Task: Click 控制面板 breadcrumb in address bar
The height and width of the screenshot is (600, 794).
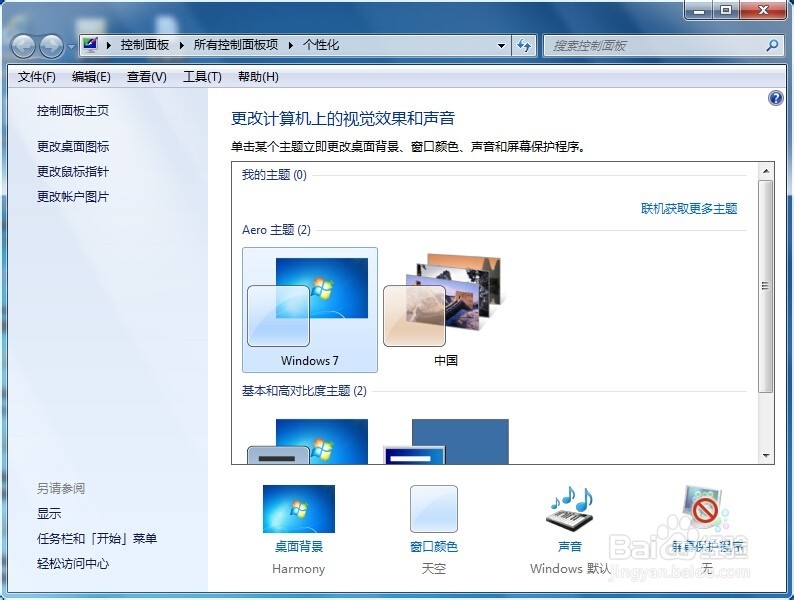Action: (145, 45)
